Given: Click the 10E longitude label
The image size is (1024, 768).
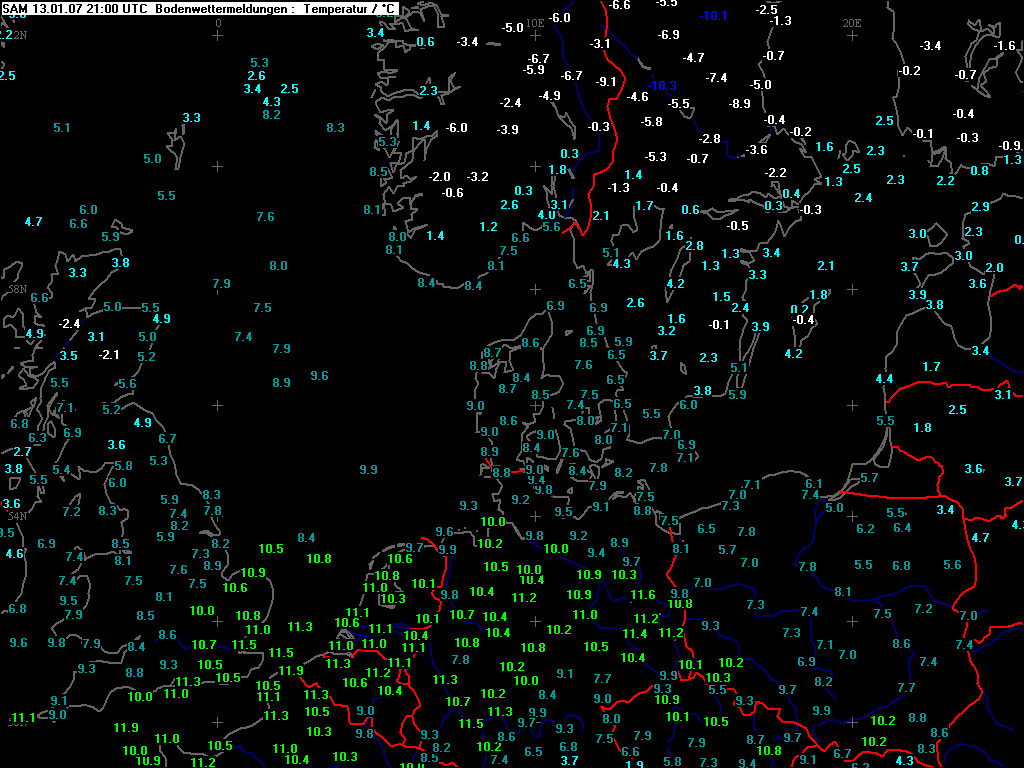Looking at the screenshot, I should (x=536, y=22).
